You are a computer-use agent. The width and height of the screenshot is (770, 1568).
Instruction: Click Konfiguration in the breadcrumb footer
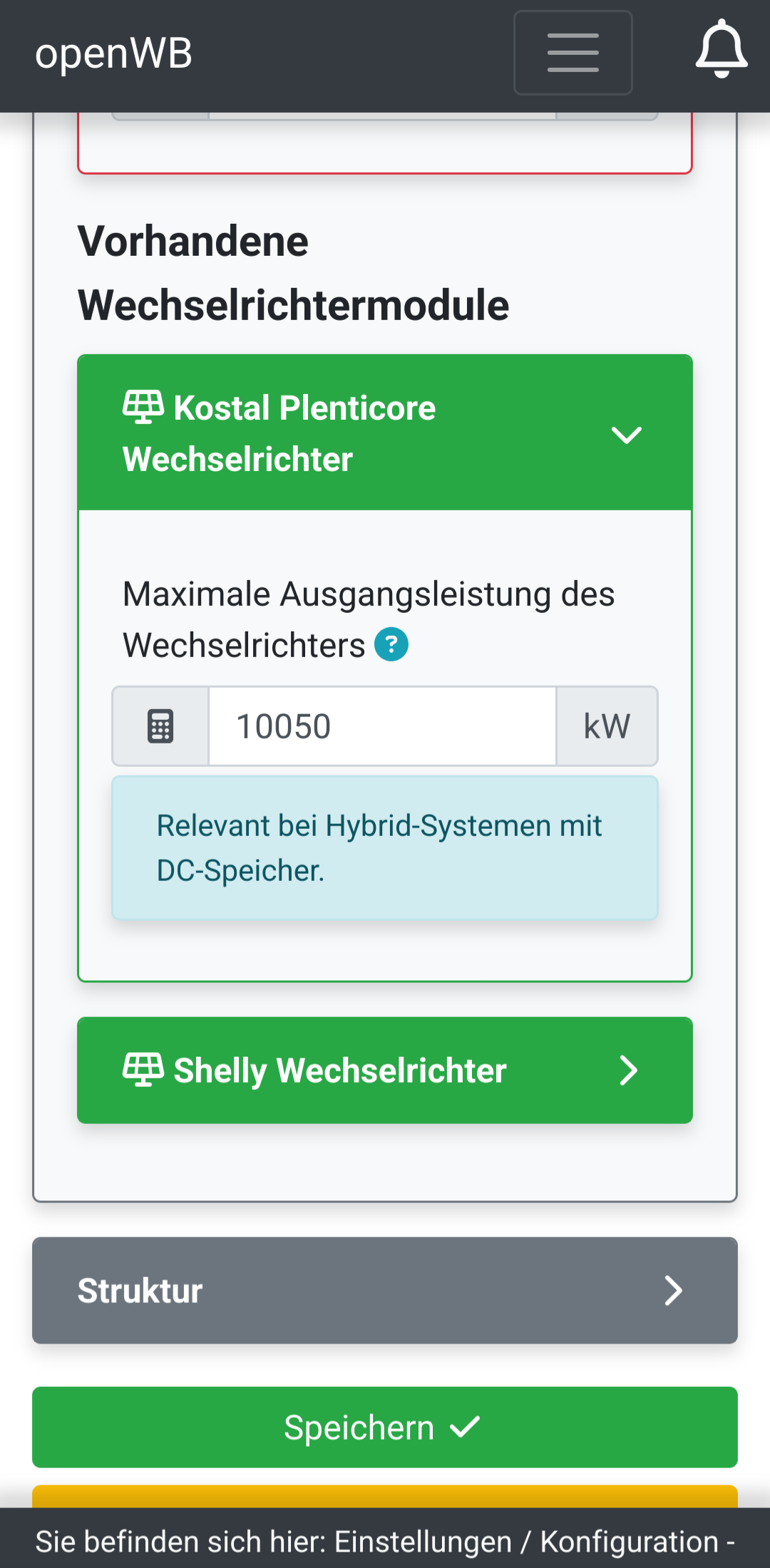629,1542
